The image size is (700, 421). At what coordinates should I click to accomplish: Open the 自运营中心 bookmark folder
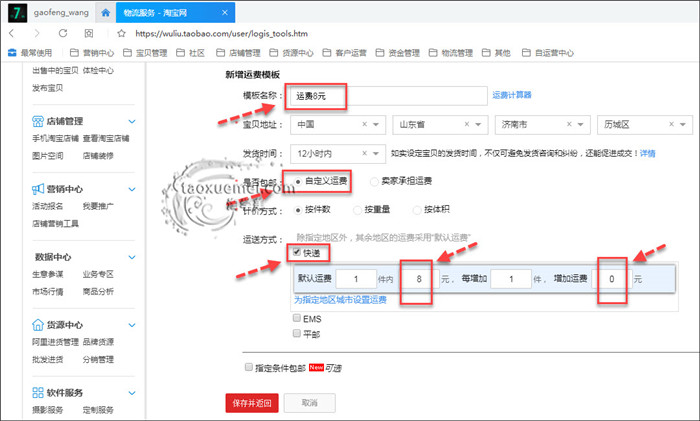point(548,53)
